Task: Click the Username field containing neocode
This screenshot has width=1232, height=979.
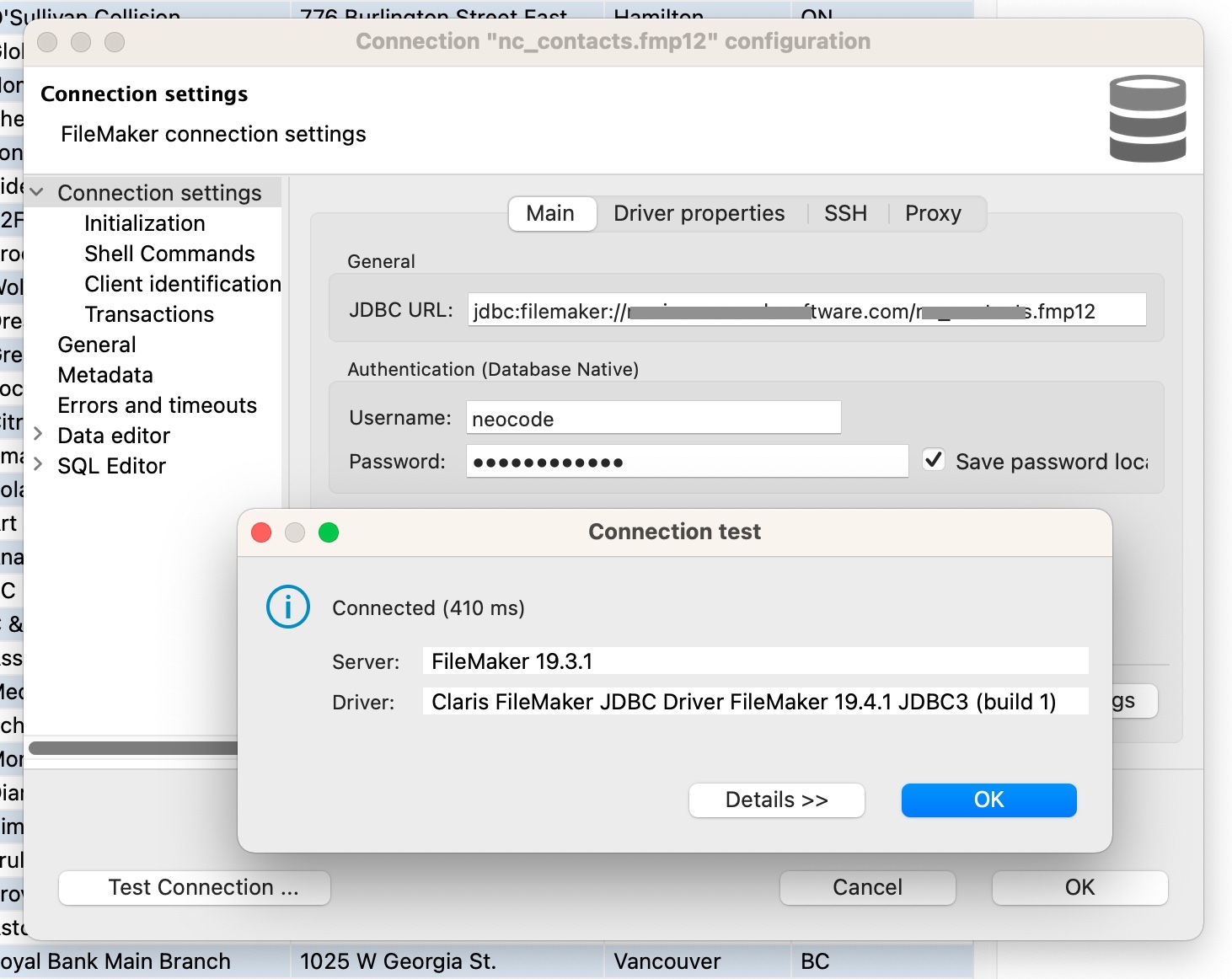Action: point(653,418)
